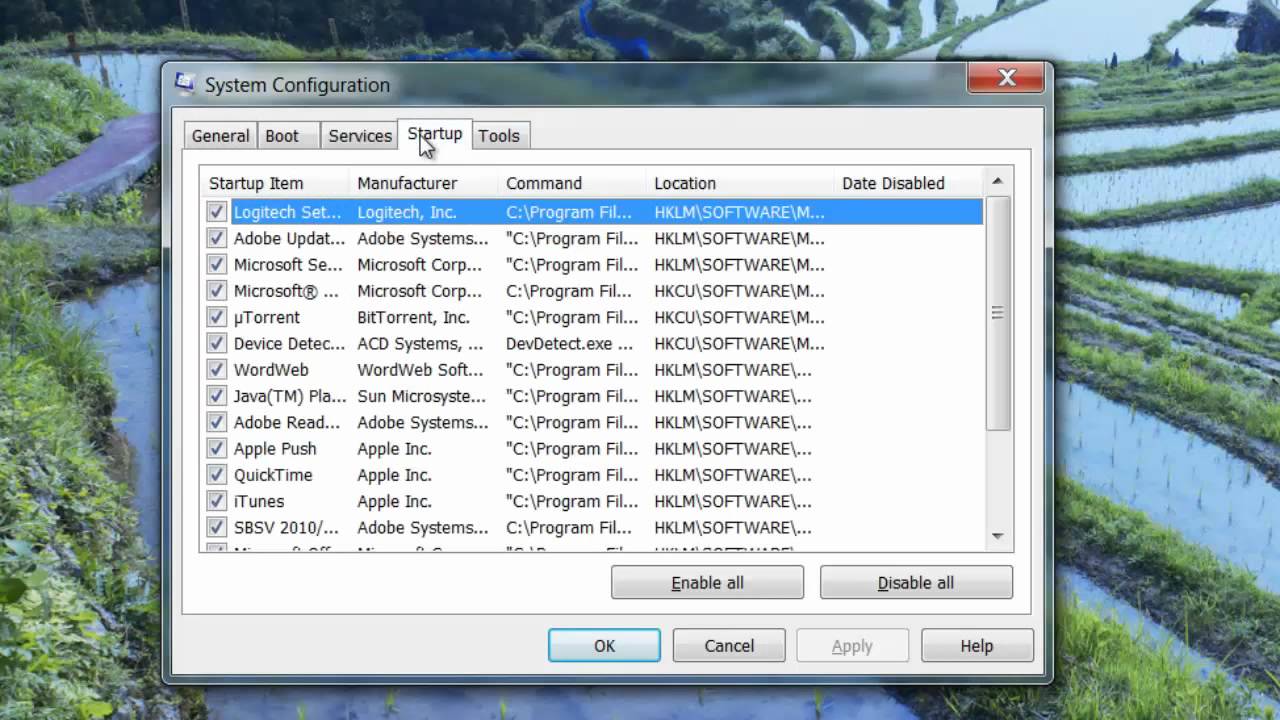
Task: Toggle the Java(TM) Pla... checkbox
Action: 216,396
